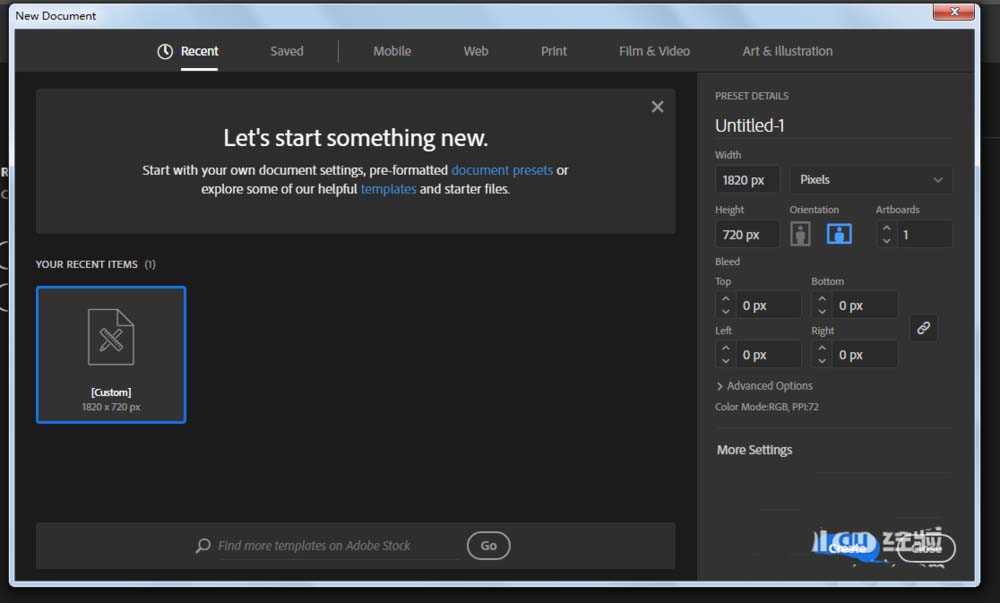The height and width of the screenshot is (603, 1000).
Task: Close the New Document window
Action: [x=954, y=11]
